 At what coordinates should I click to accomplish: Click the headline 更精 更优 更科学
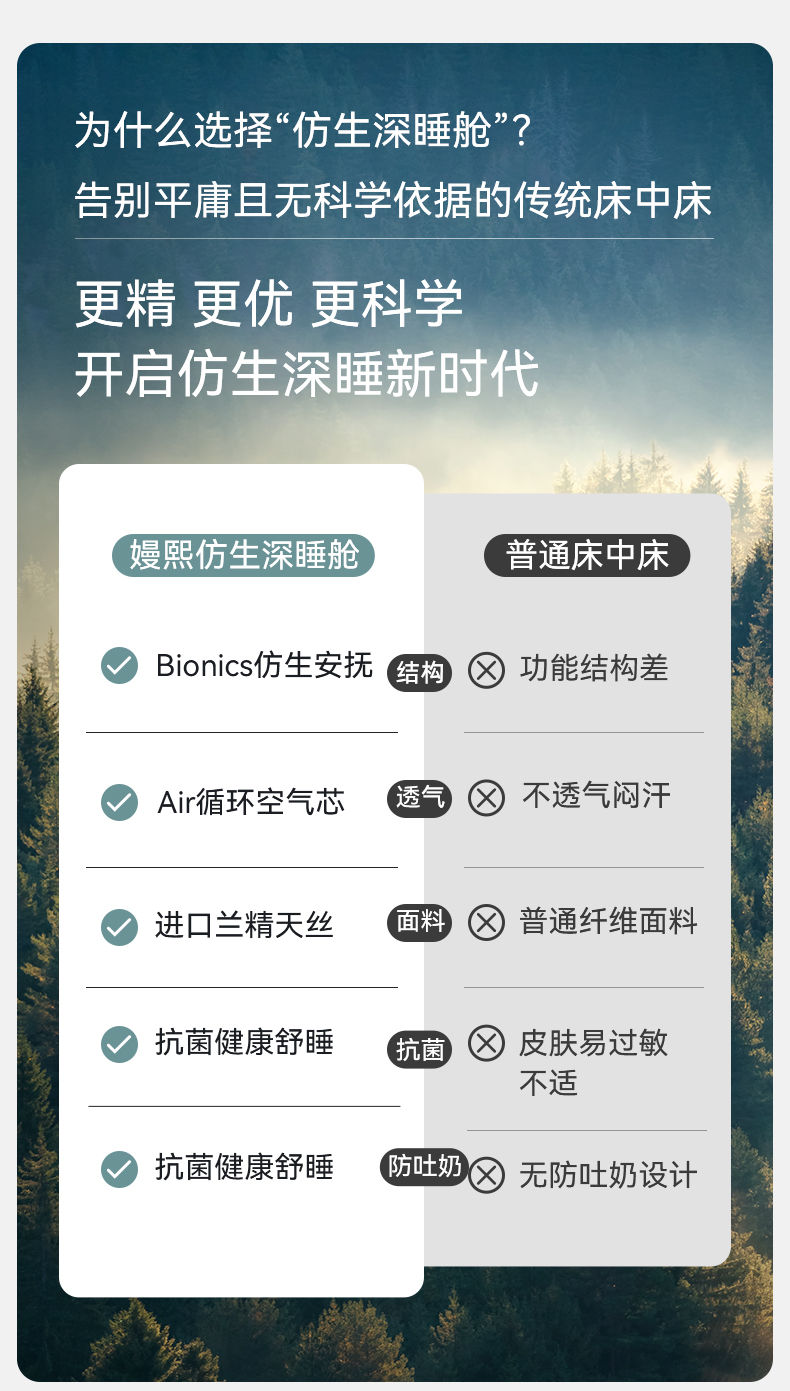click(269, 304)
